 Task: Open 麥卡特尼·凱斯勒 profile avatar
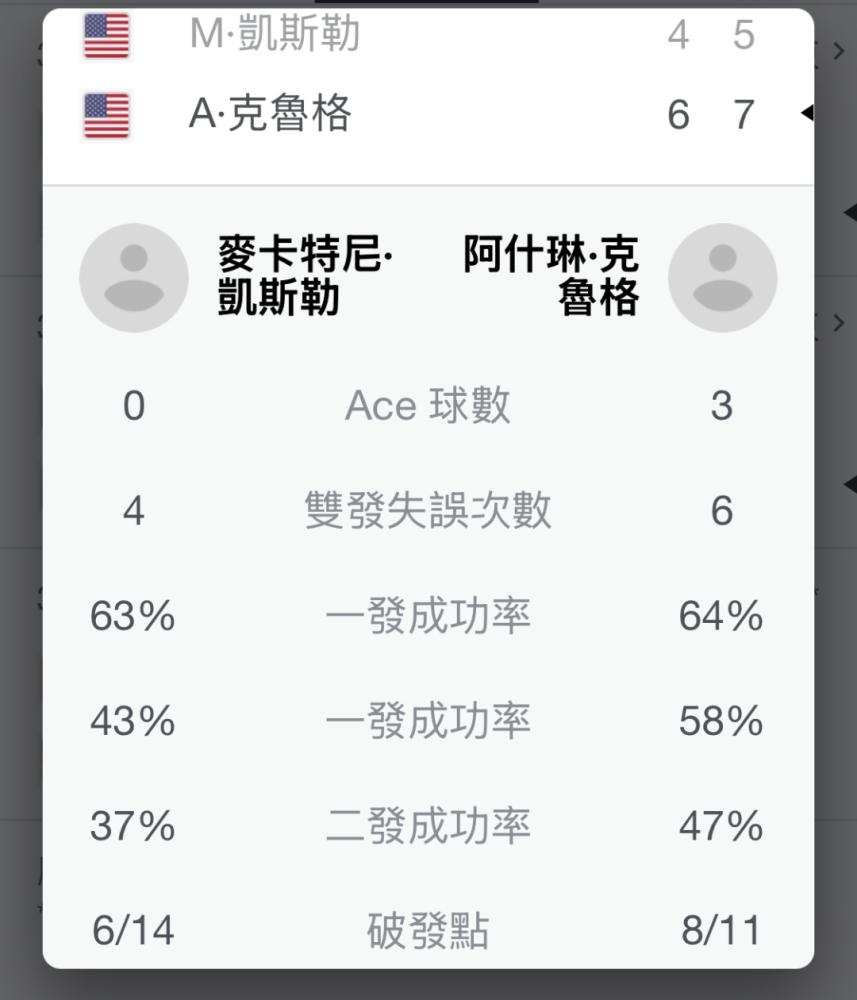click(x=134, y=277)
